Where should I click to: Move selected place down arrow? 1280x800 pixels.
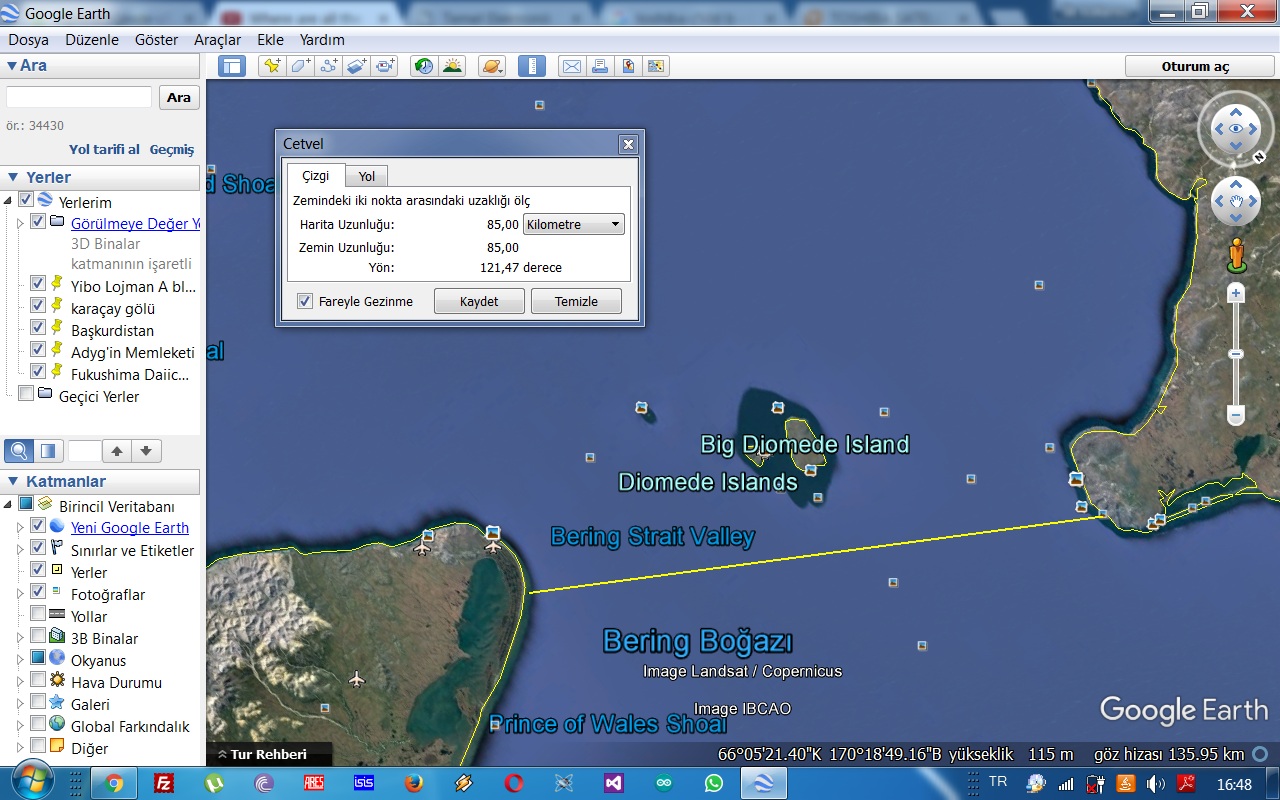point(146,451)
